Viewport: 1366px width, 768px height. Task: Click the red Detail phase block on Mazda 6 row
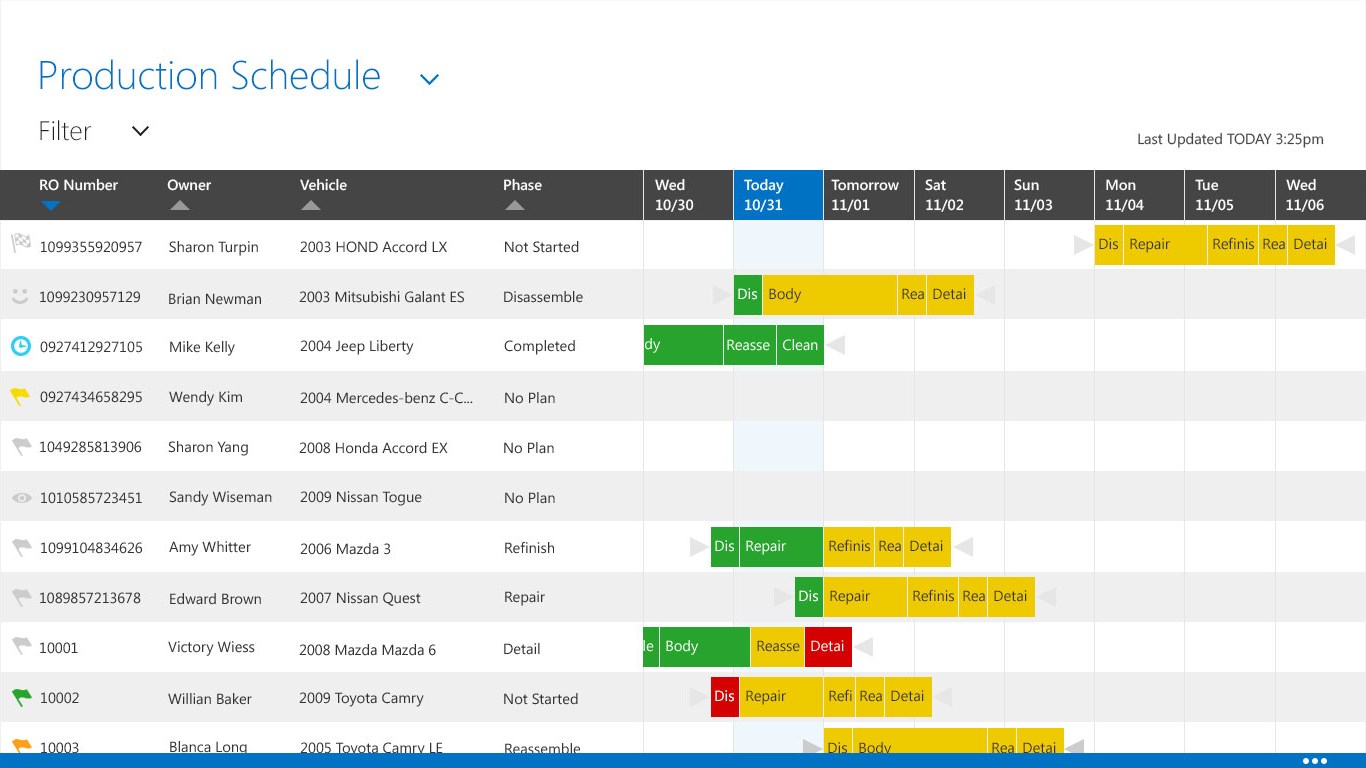coord(828,647)
